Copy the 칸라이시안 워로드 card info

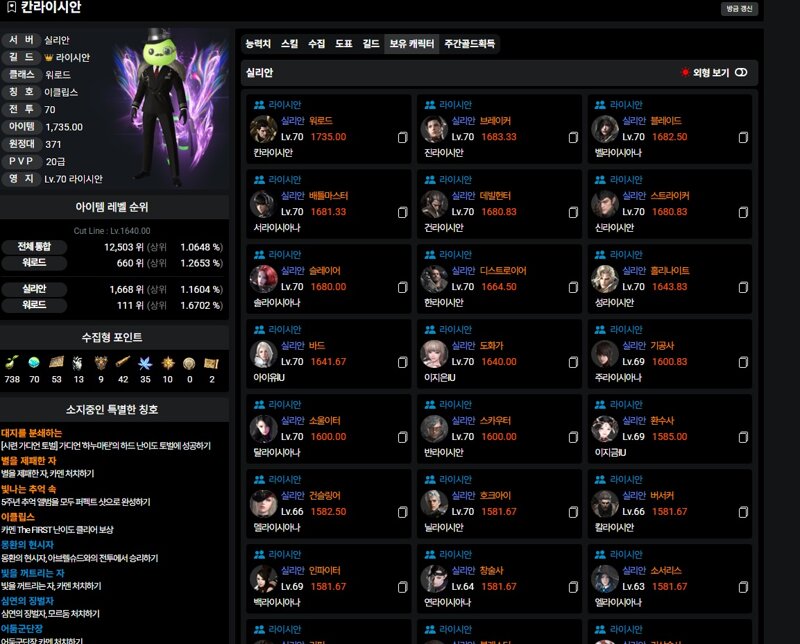click(403, 137)
